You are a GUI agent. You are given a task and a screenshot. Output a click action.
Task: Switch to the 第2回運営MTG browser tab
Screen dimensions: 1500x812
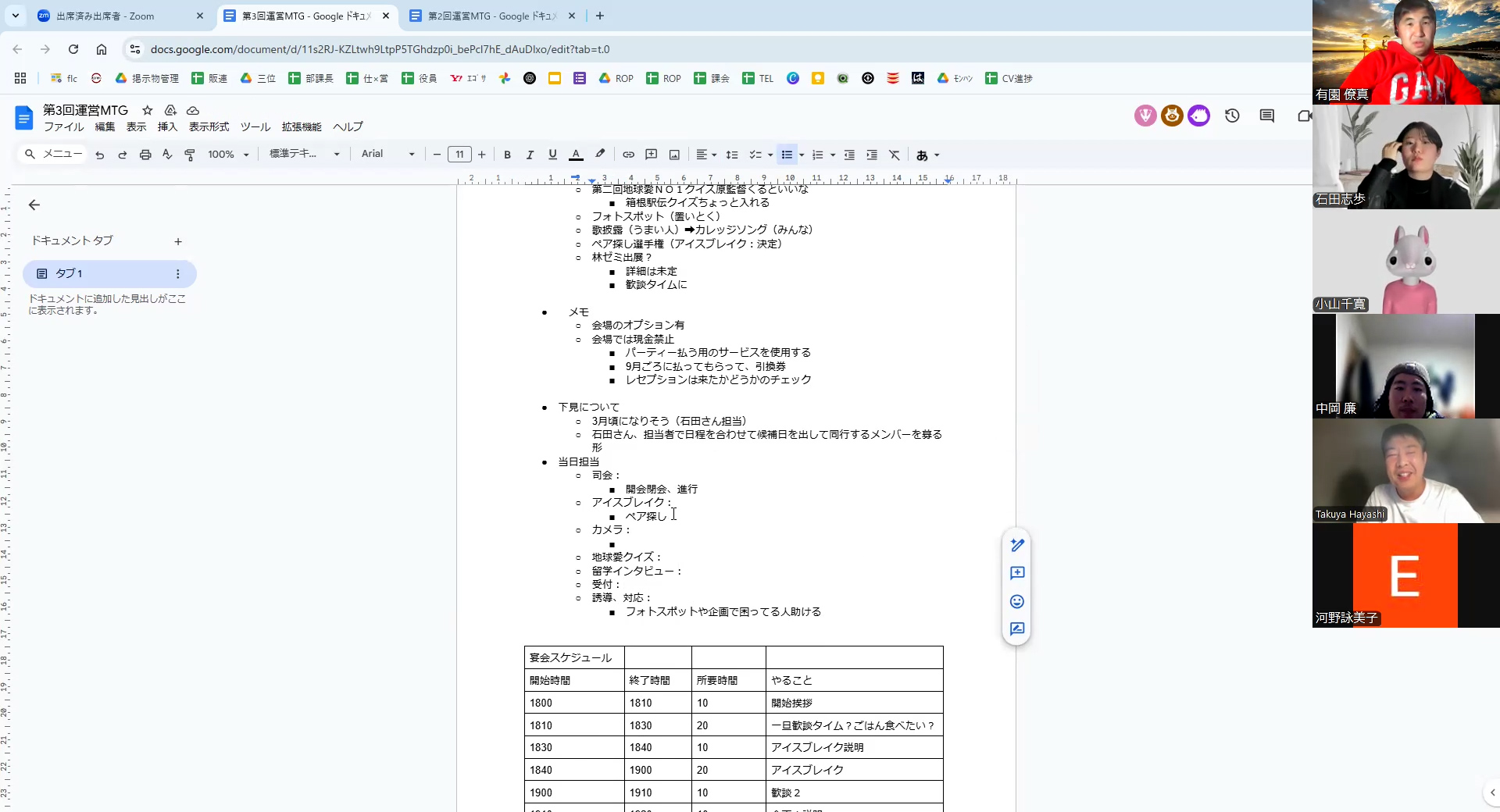click(x=492, y=16)
